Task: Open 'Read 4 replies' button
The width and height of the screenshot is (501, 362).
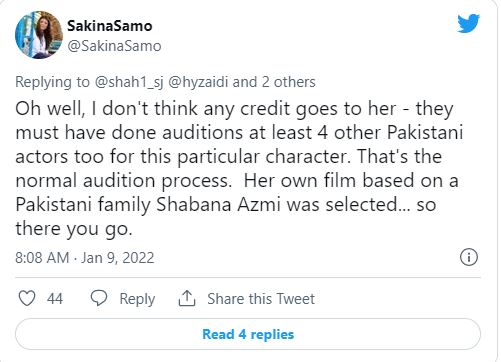Action: click(x=248, y=334)
